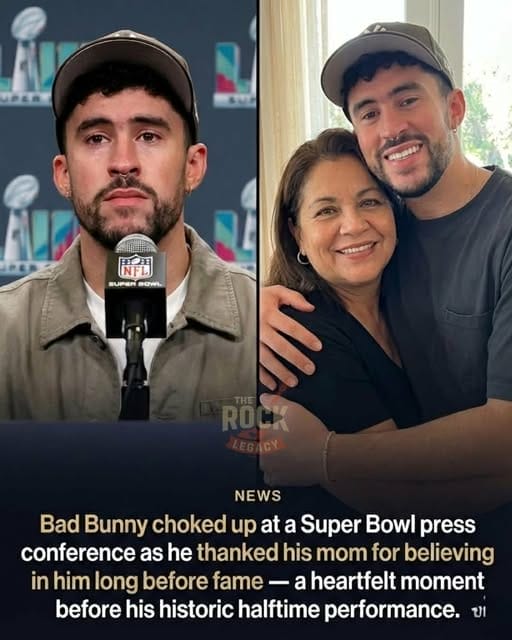
Task: Click the woman's hoop earring
Action: (302, 258)
